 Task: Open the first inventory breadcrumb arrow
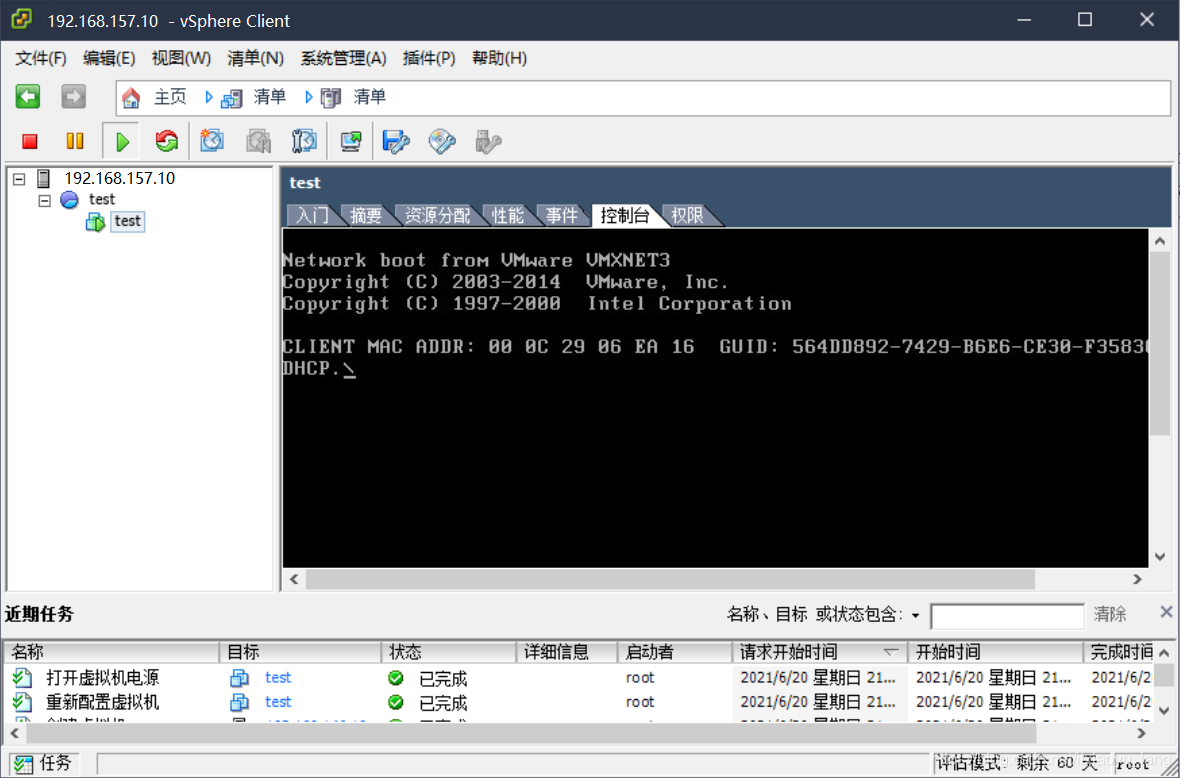[208, 97]
